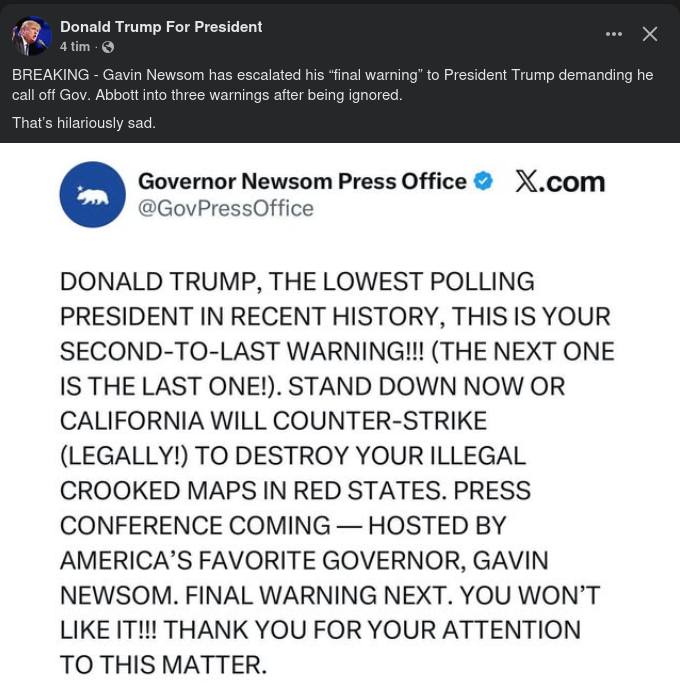Click the "AMERICA'S FAVORITE GOVERNOR, GAVIN" line
This screenshot has height=688, width=680.
coord(304,559)
